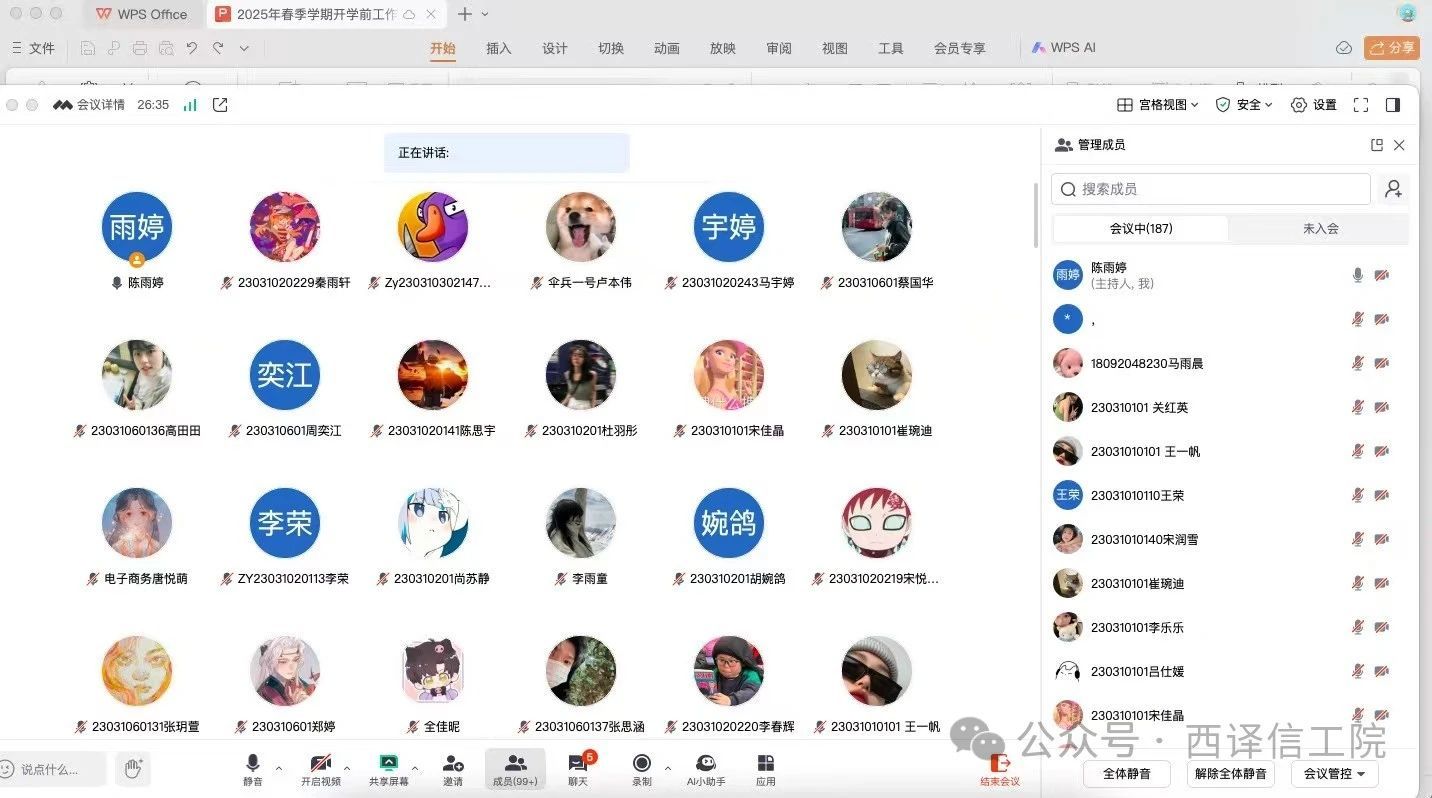Switch to the 未入会 tab
1432x798 pixels.
point(1320,228)
